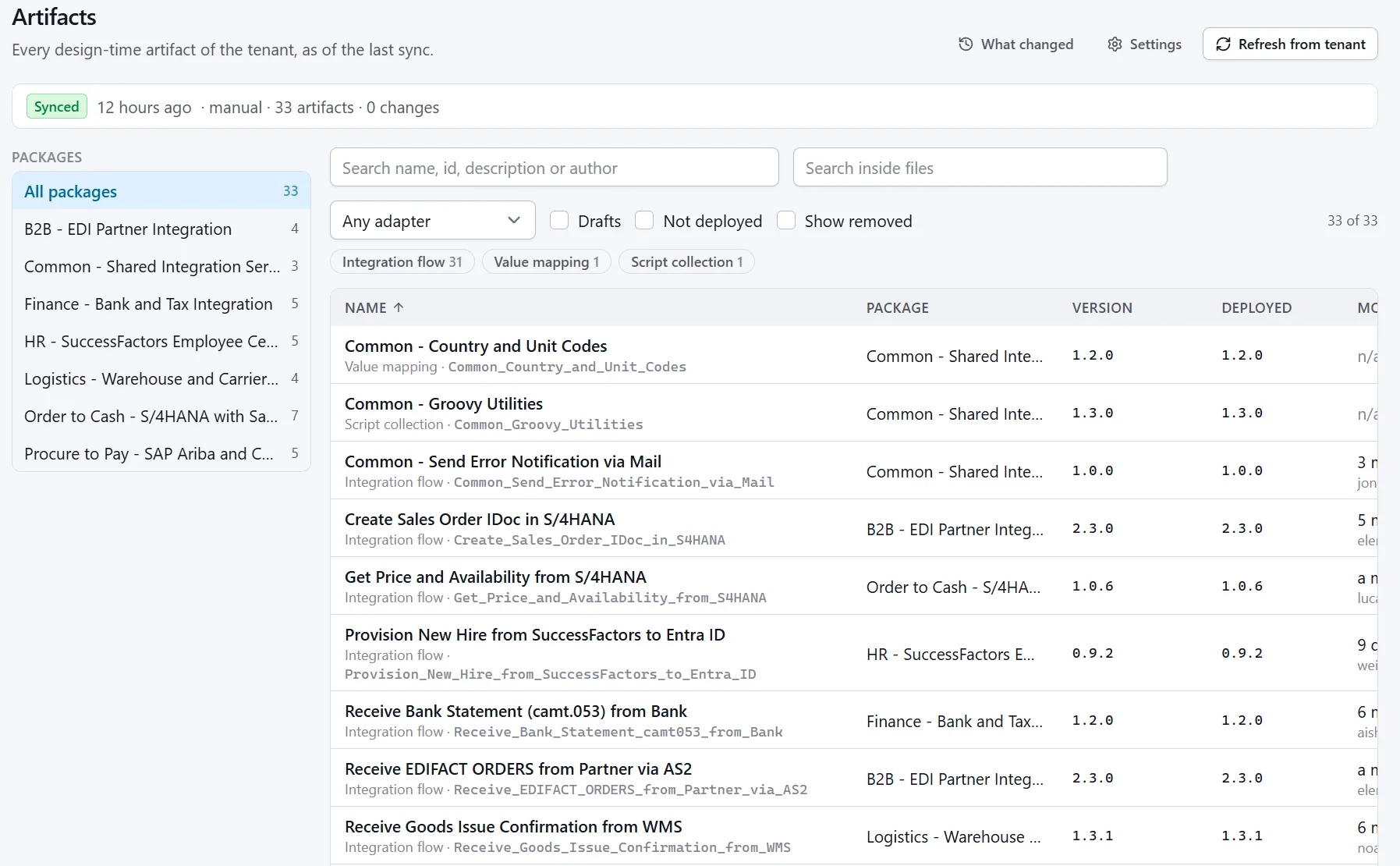
Task: Open the Any adapter dropdown
Action: tap(433, 221)
